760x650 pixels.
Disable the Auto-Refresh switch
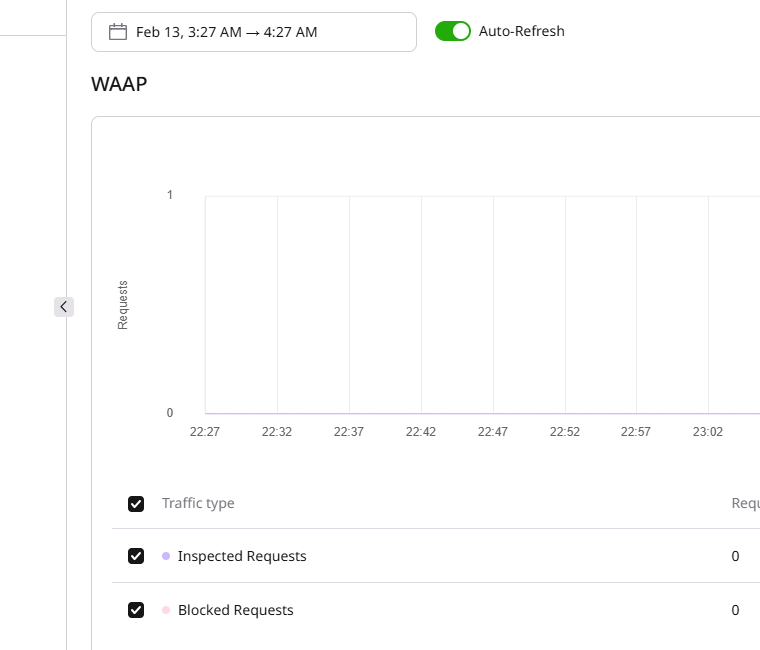click(453, 31)
